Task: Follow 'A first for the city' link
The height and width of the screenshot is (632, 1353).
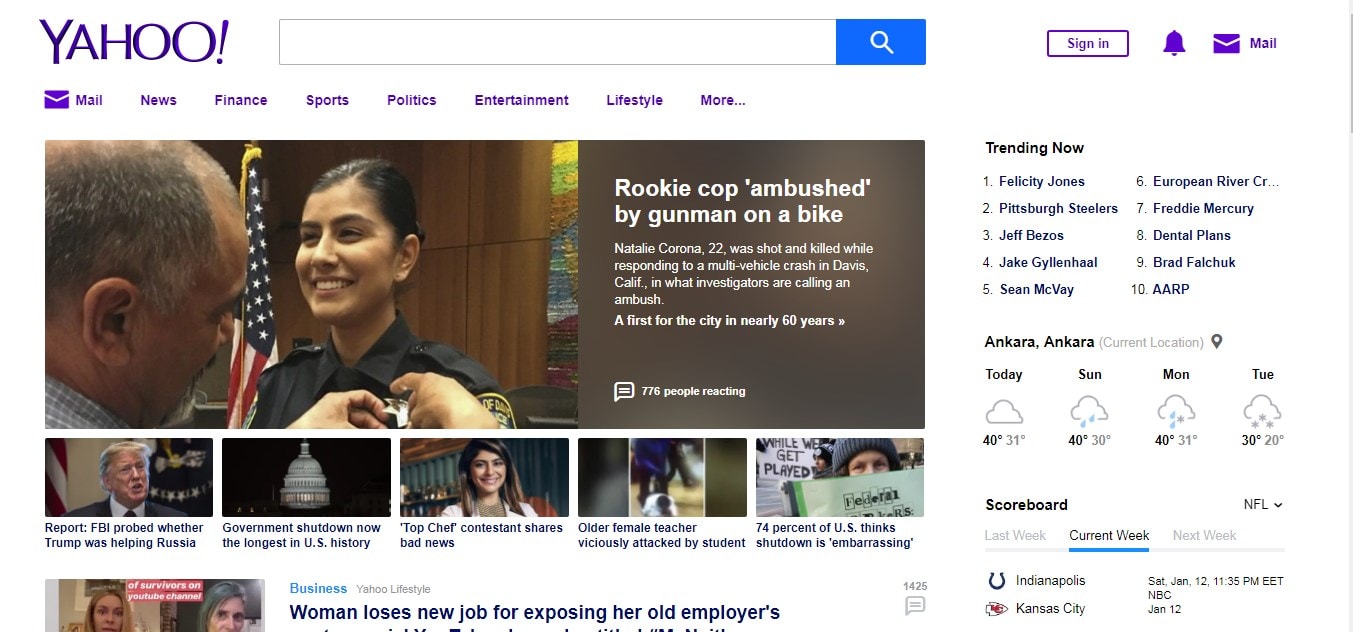Action: (729, 321)
